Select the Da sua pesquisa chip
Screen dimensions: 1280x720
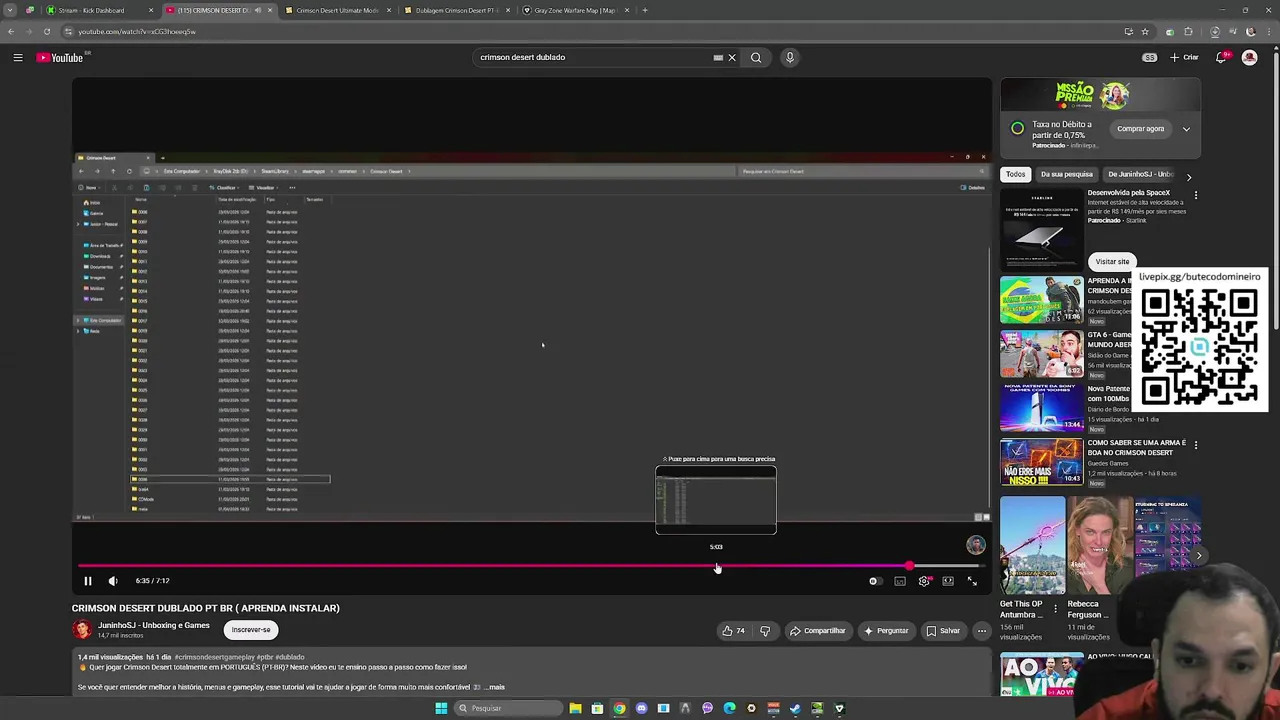(x=1067, y=174)
